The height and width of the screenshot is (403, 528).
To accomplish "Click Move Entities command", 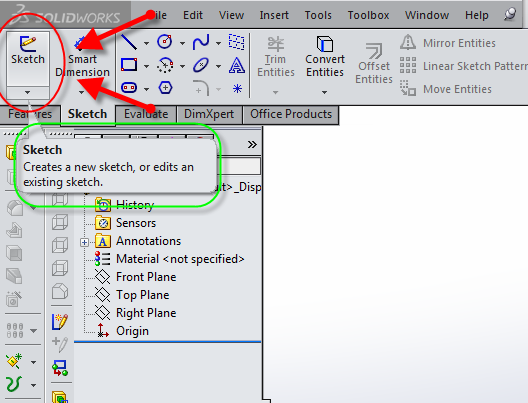I will 446,89.
